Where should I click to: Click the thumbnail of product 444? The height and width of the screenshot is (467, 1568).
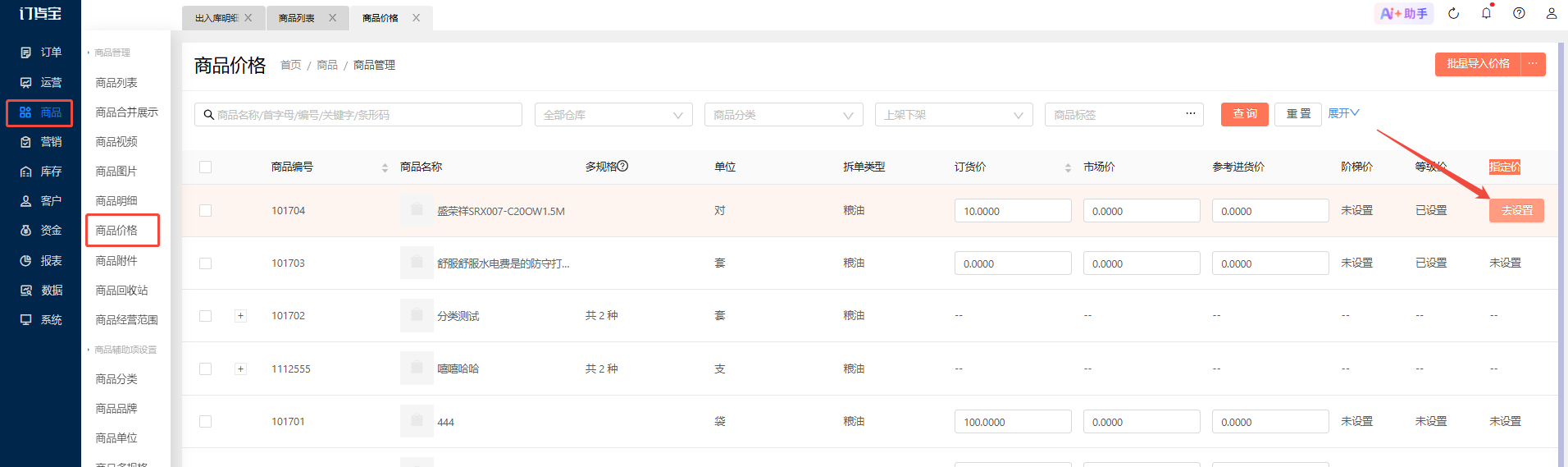coord(417,422)
